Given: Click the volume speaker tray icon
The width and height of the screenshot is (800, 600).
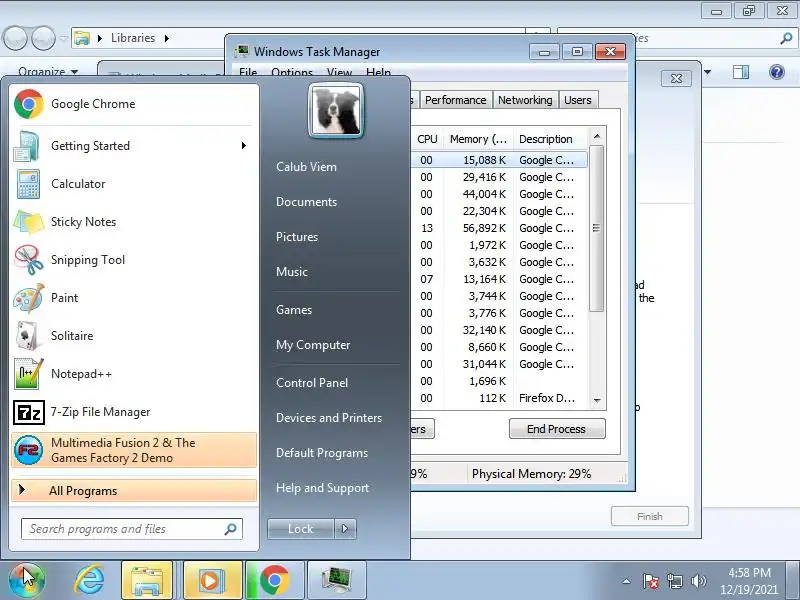Looking at the screenshot, I should tap(698, 581).
